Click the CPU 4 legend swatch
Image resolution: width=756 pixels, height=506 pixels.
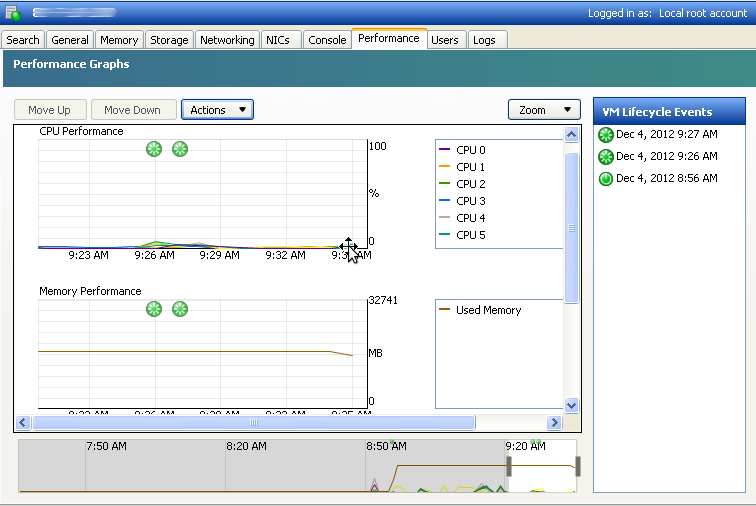(445, 218)
